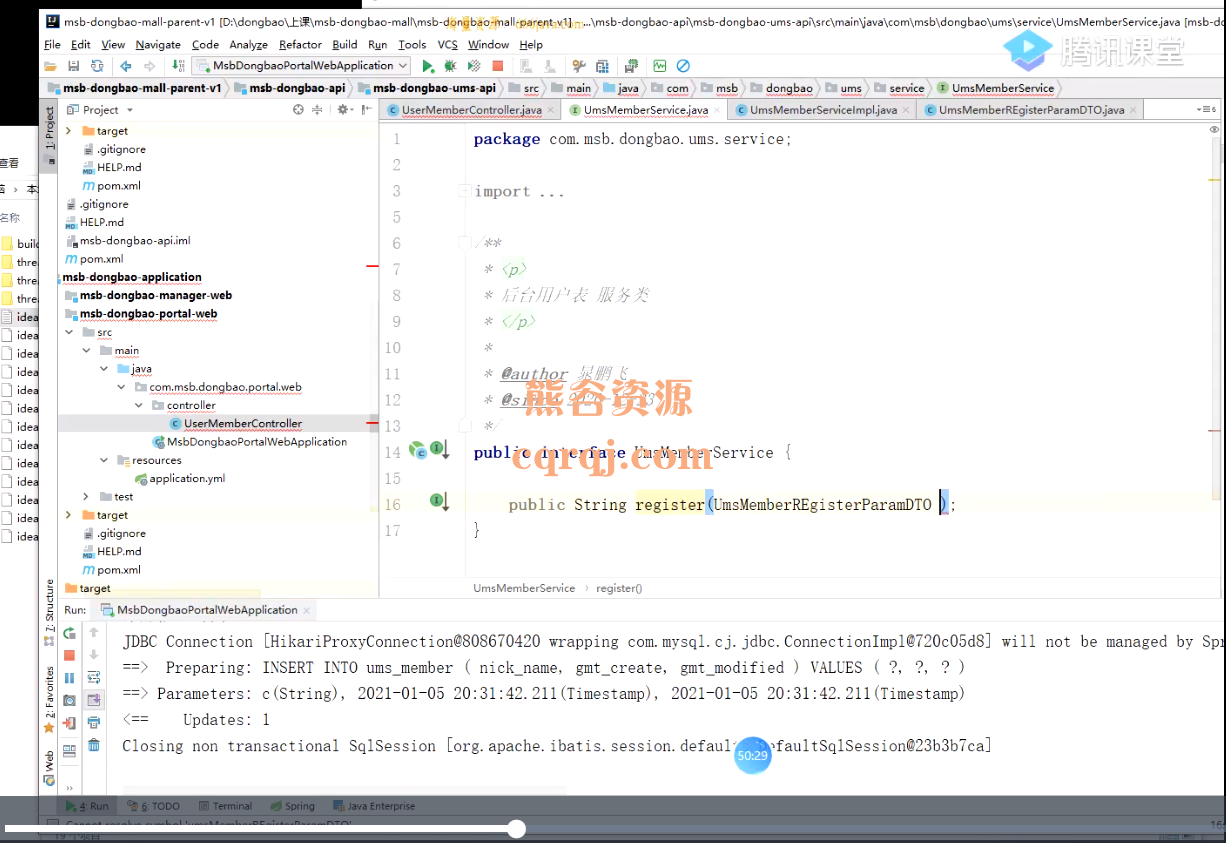Open the Java Enterprise tool window button
Viewport: 1226px width, 843px height.
[x=373, y=806]
